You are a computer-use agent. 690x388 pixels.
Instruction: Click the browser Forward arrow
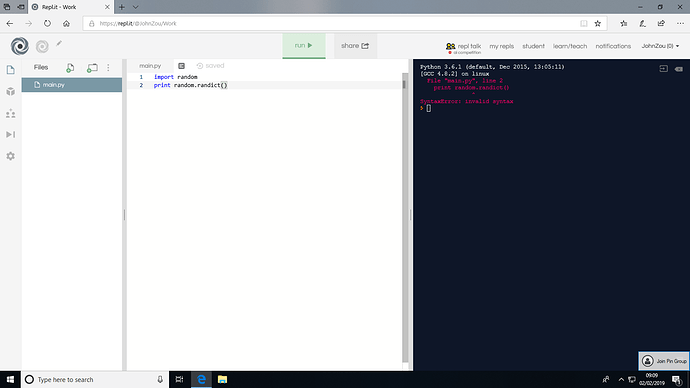pos(29,23)
